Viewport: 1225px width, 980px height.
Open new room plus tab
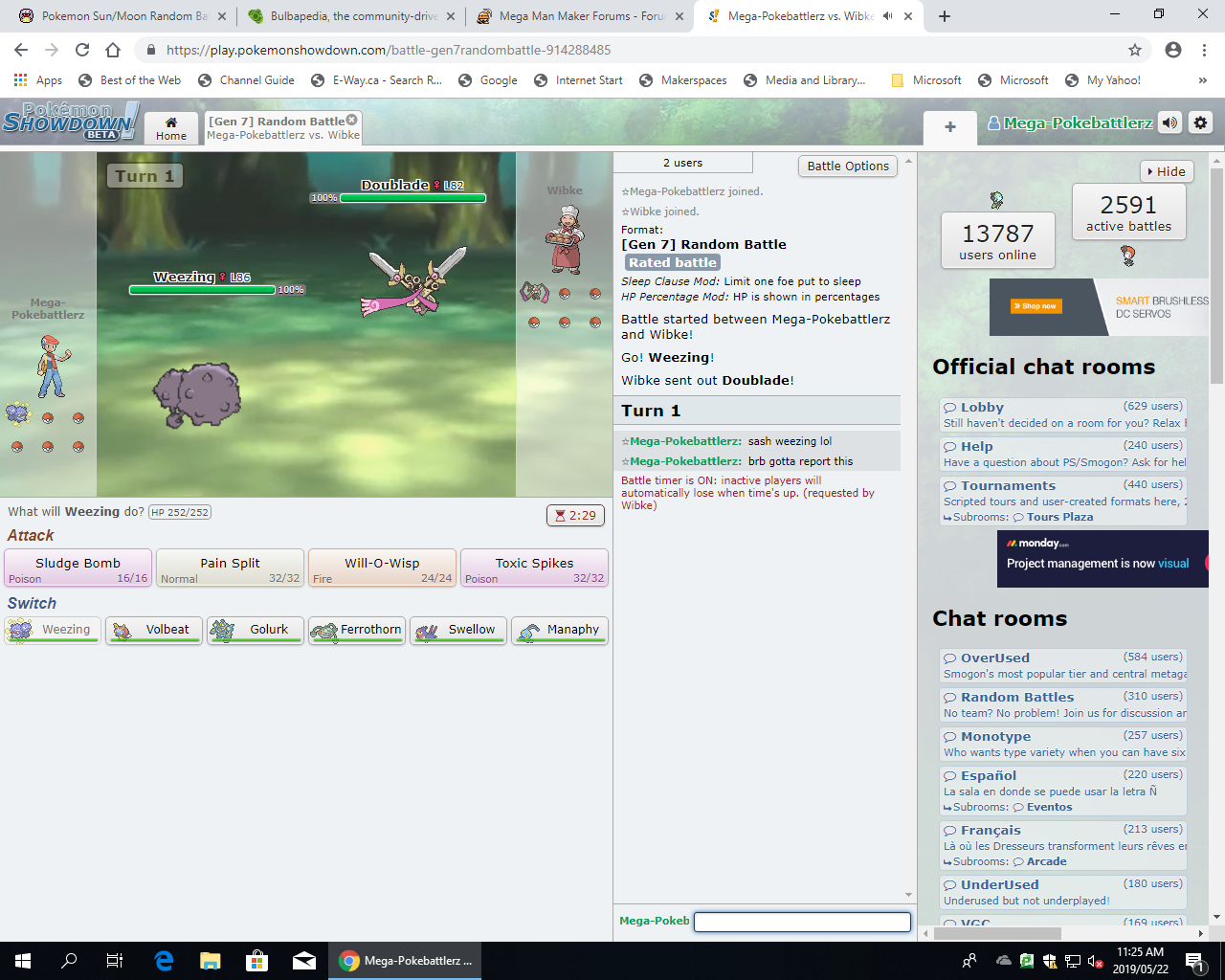tap(949, 127)
